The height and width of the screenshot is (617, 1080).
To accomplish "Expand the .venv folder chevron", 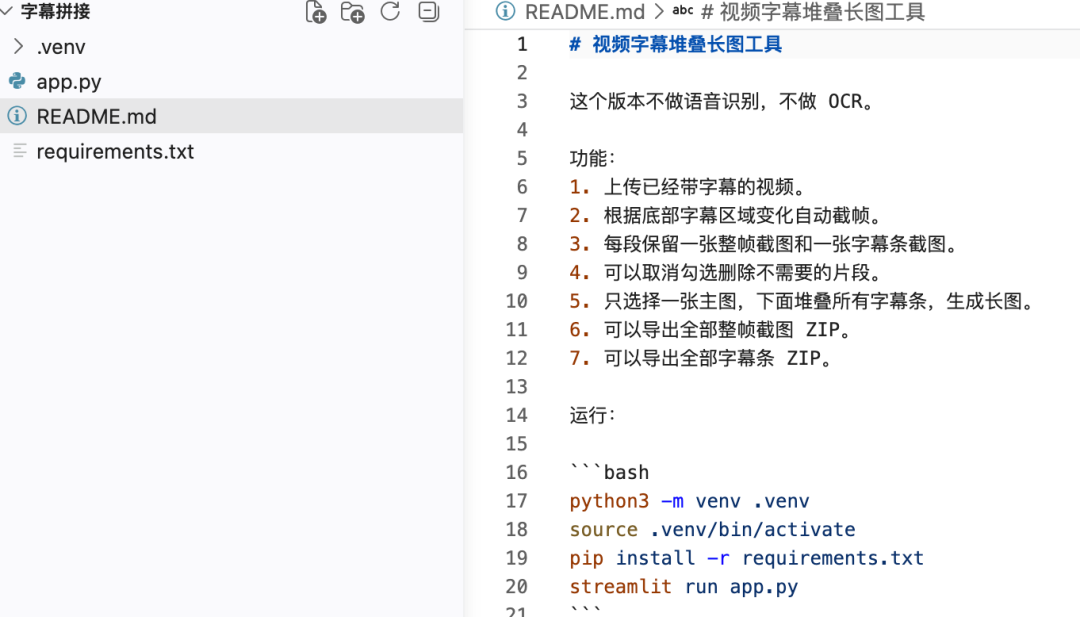I will (19, 46).
